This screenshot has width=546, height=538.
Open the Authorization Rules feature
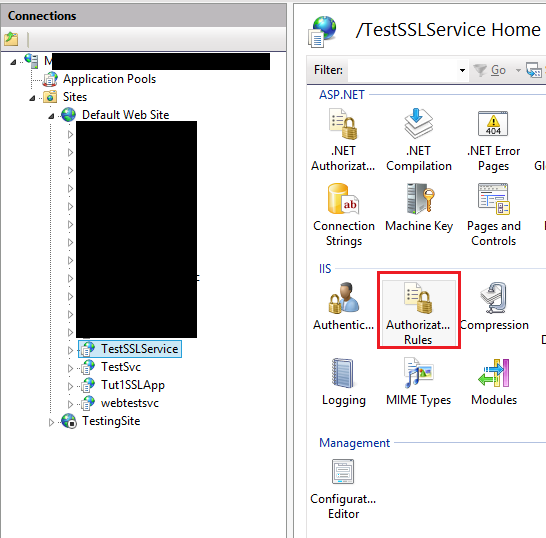point(418,313)
